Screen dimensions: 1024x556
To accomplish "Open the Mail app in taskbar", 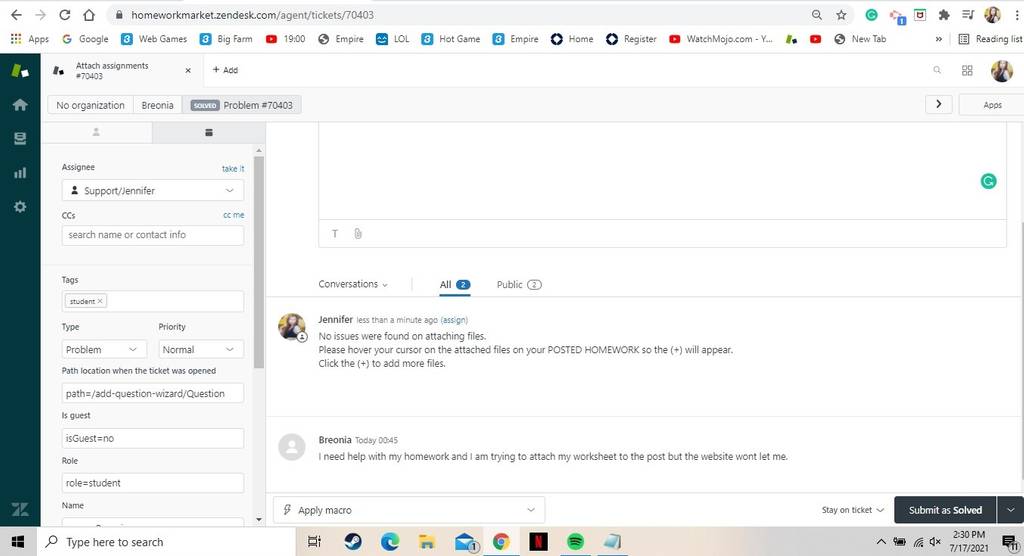I will coord(465,542).
